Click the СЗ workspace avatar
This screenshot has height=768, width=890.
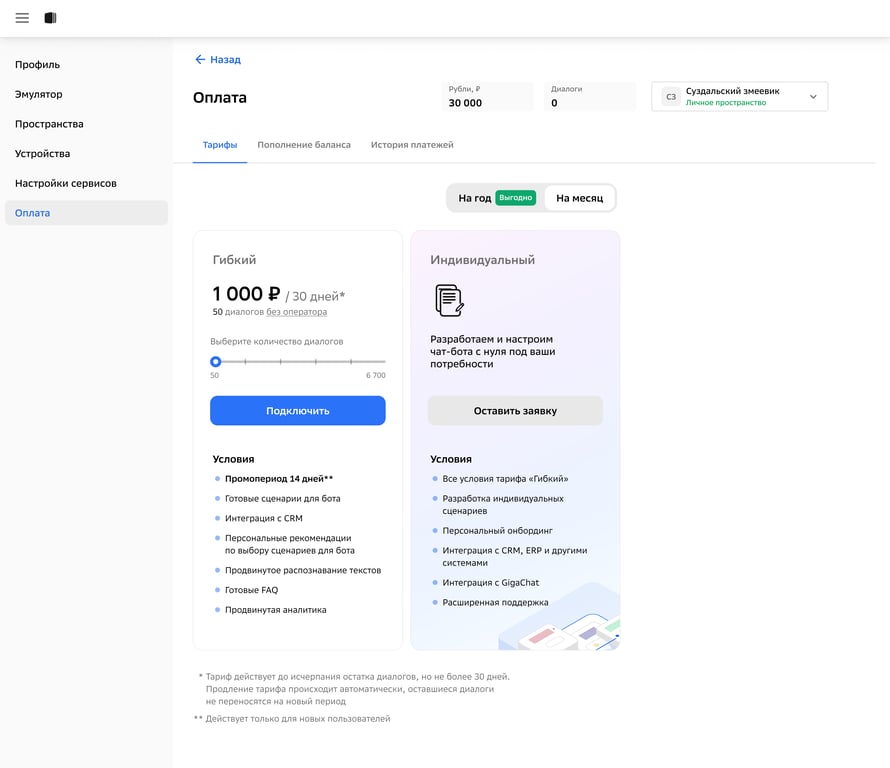point(671,97)
